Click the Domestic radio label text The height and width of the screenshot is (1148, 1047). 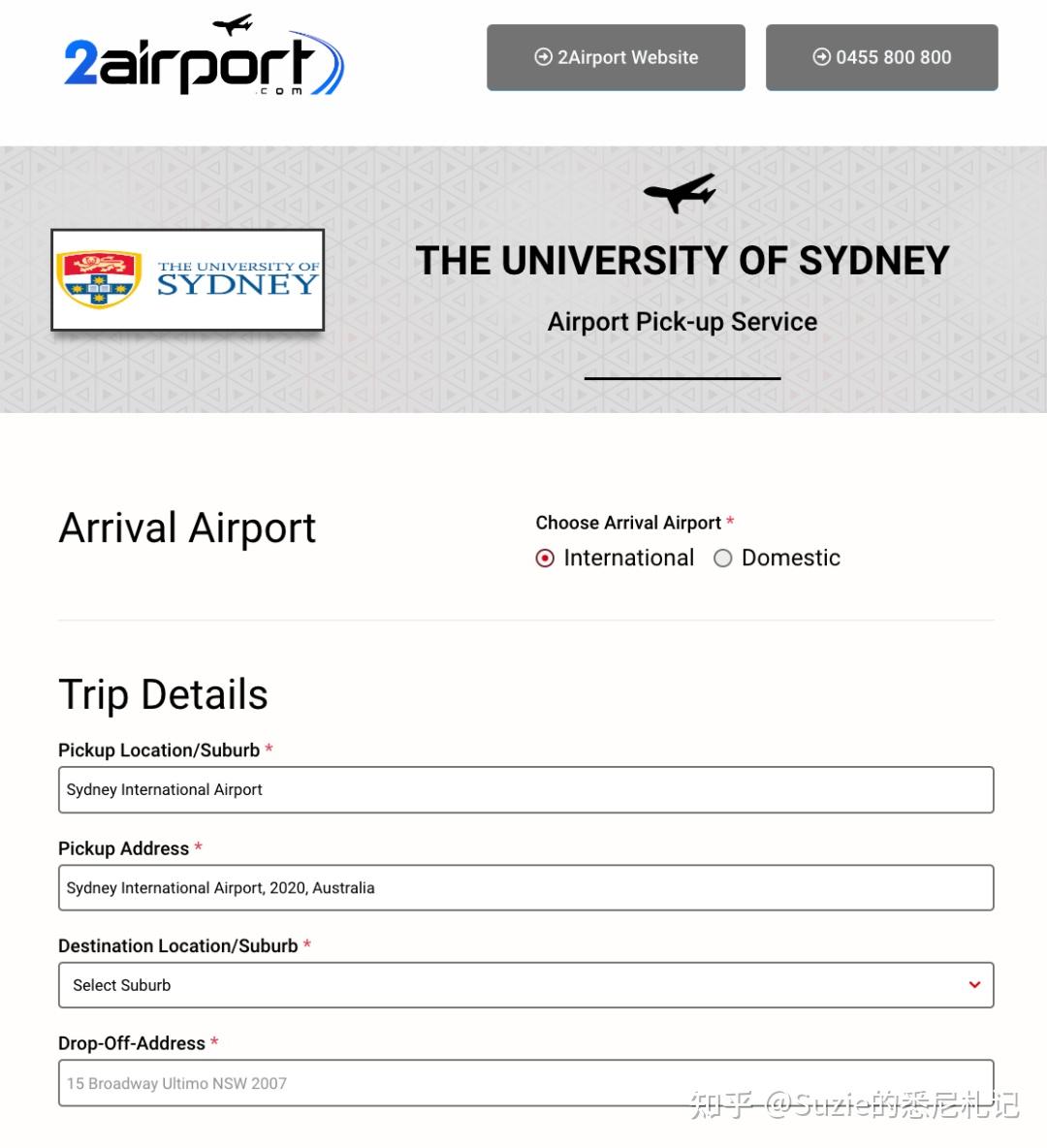pyautogui.click(x=790, y=558)
